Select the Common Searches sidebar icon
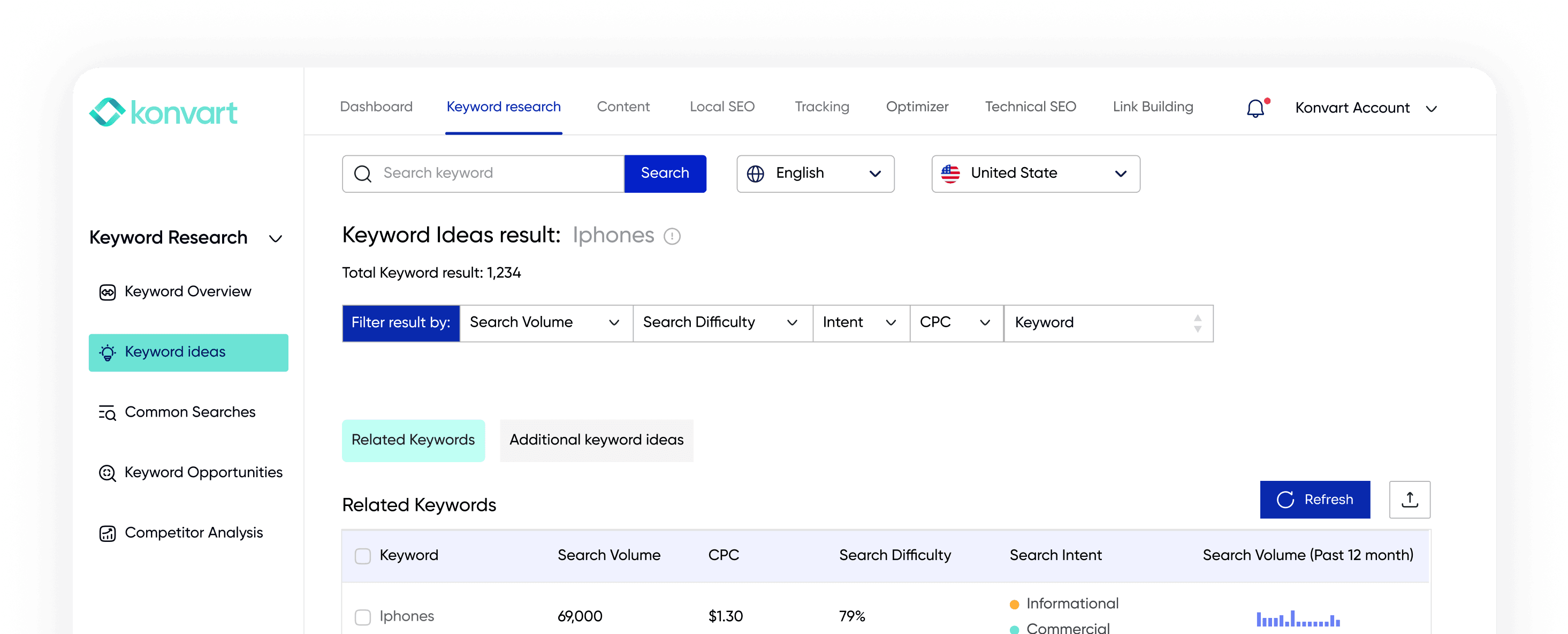 click(107, 412)
